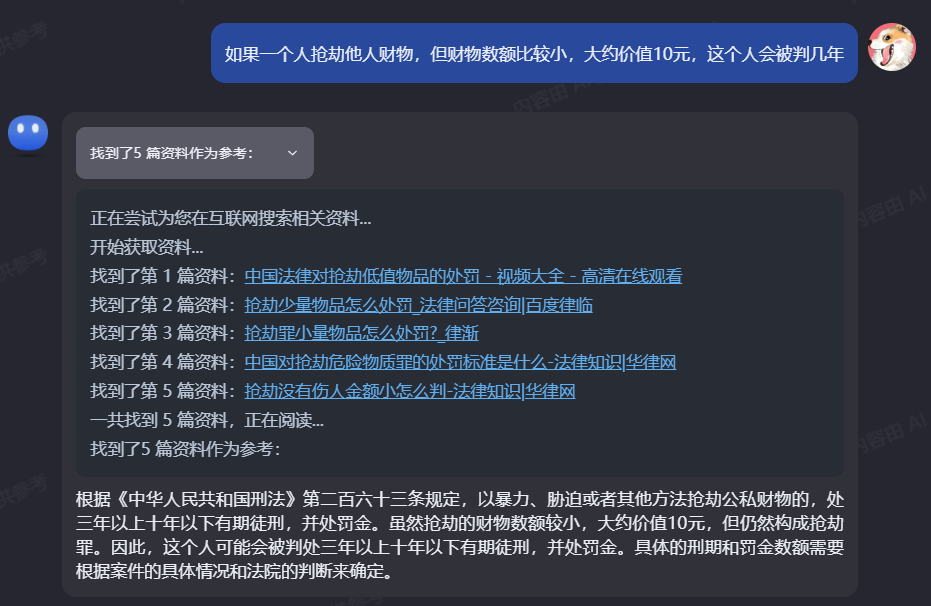Open link '中国对抢劫危险物质罪的处罚标准是什么'
This screenshot has height=606, width=931.
(x=460, y=362)
